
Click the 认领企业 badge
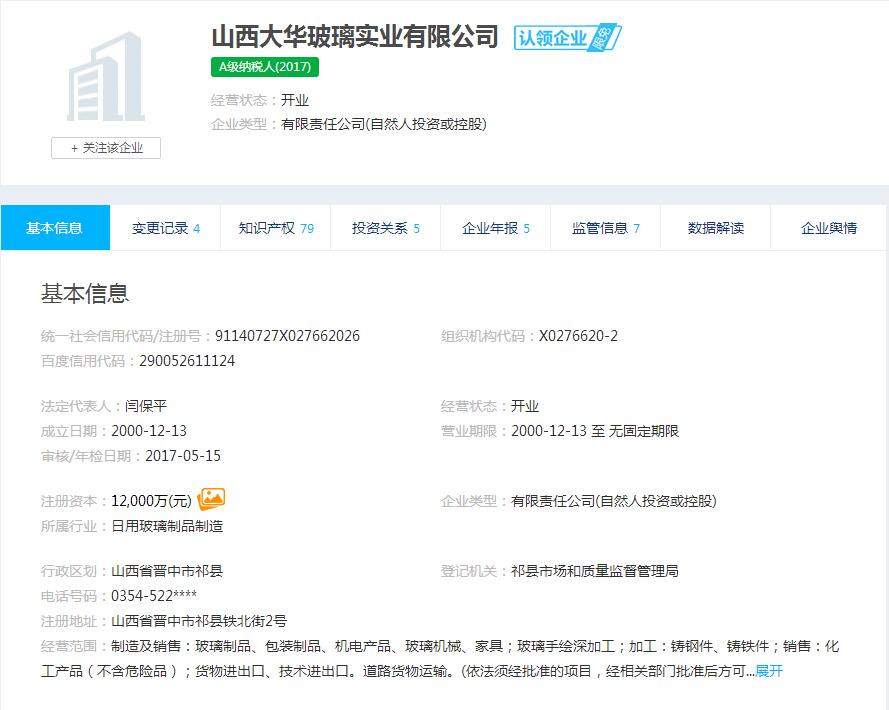pyautogui.click(x=568, y=38)
